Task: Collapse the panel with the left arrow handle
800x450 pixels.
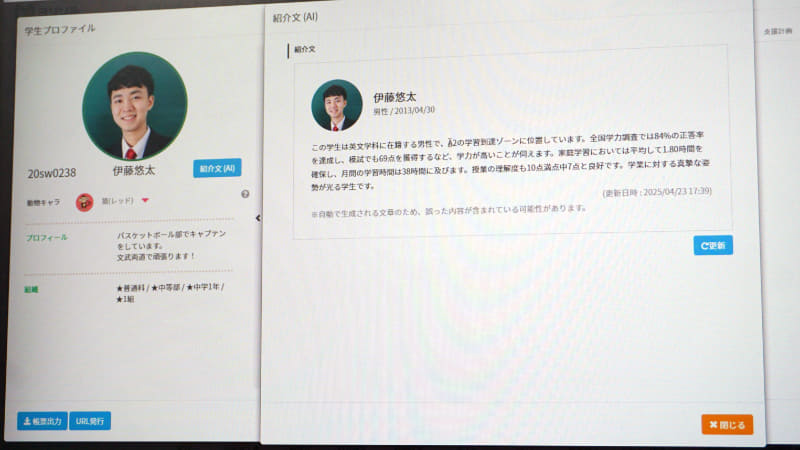Action: tap(258, 218)
